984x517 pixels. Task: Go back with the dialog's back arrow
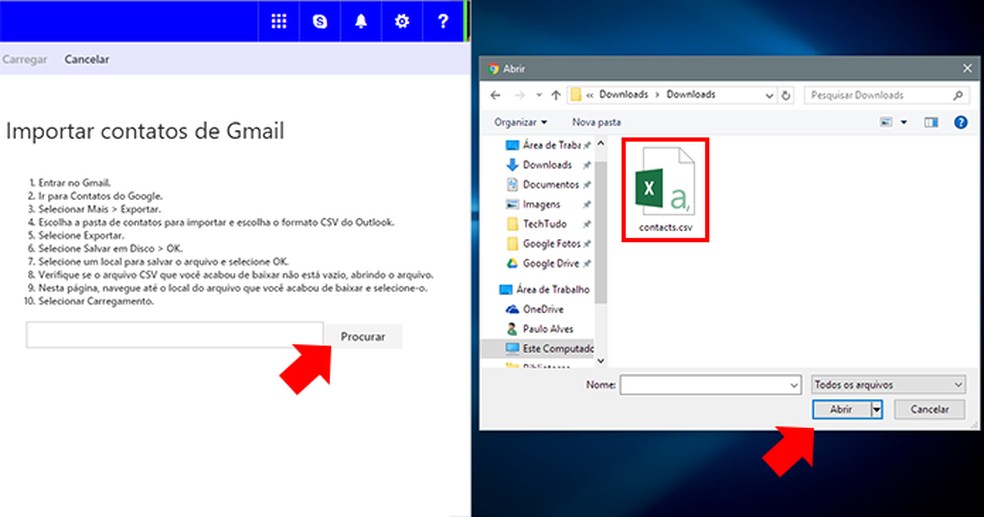(x=496, y=95)
